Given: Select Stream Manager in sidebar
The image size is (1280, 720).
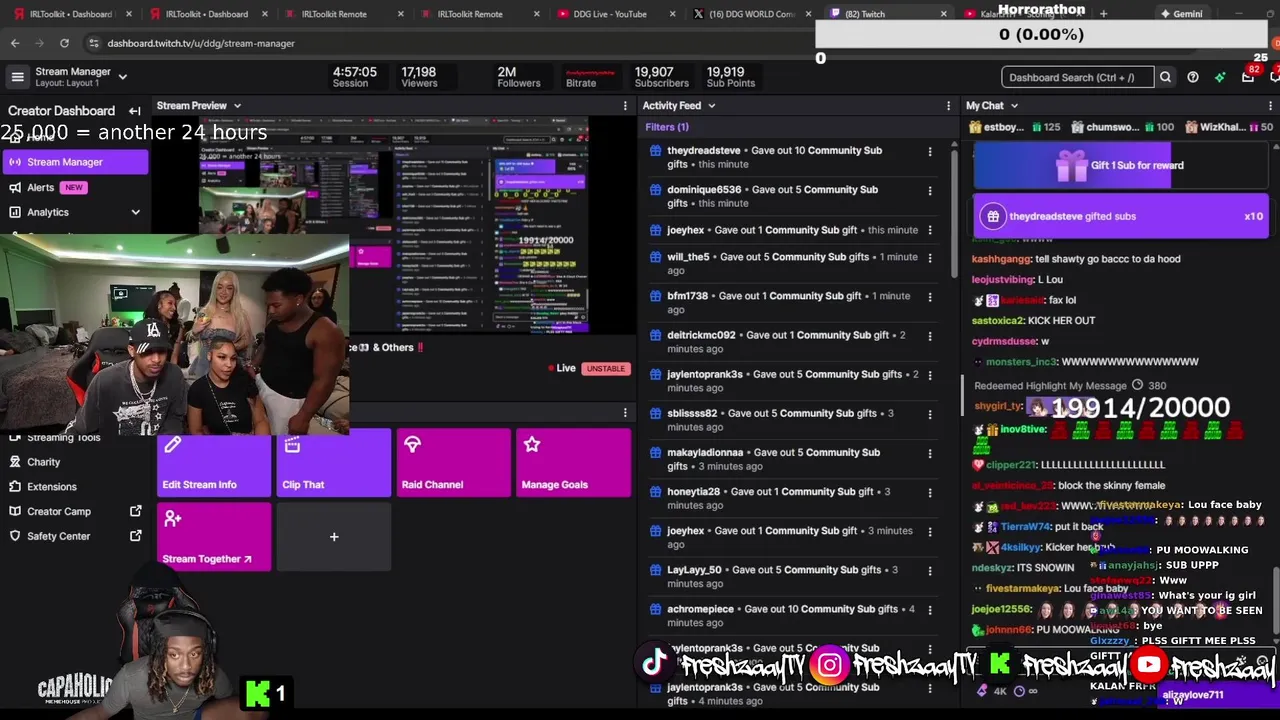Looking at the screenshot, I should tap(75, 162).
